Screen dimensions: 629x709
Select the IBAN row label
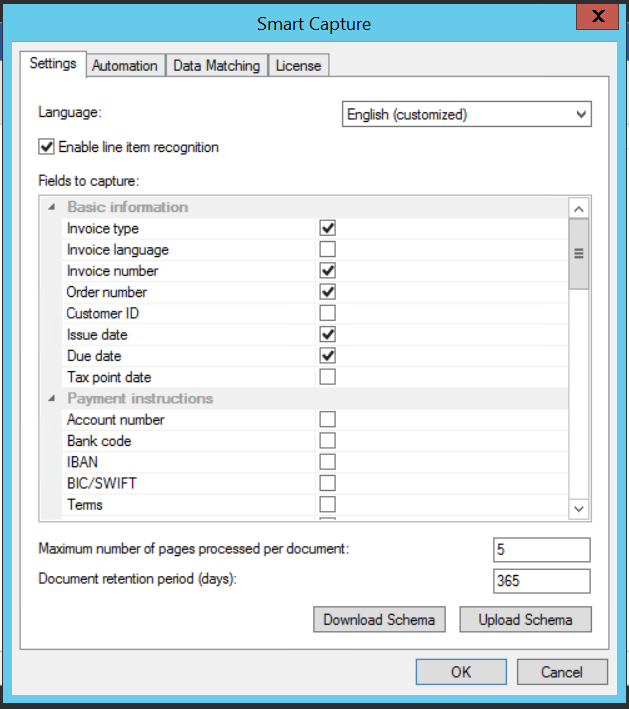coord(82,462)
